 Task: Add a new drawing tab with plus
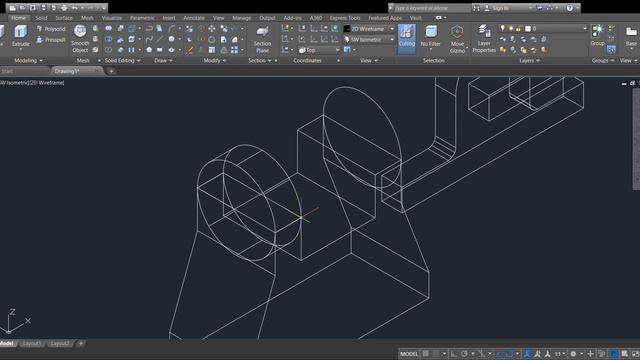click(x=111, y=71)
